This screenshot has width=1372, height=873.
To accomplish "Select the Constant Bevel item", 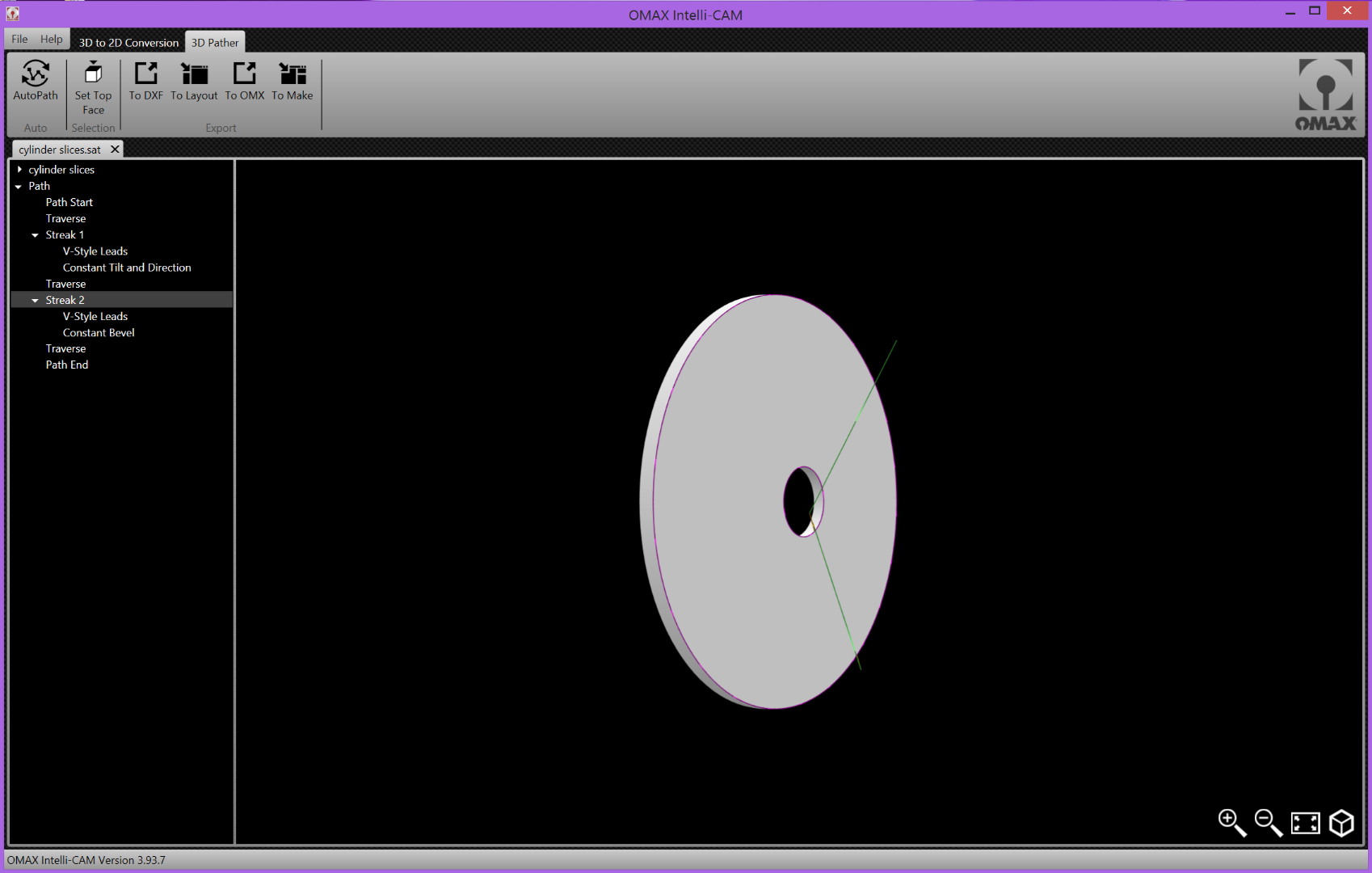I will coord(99,332).
